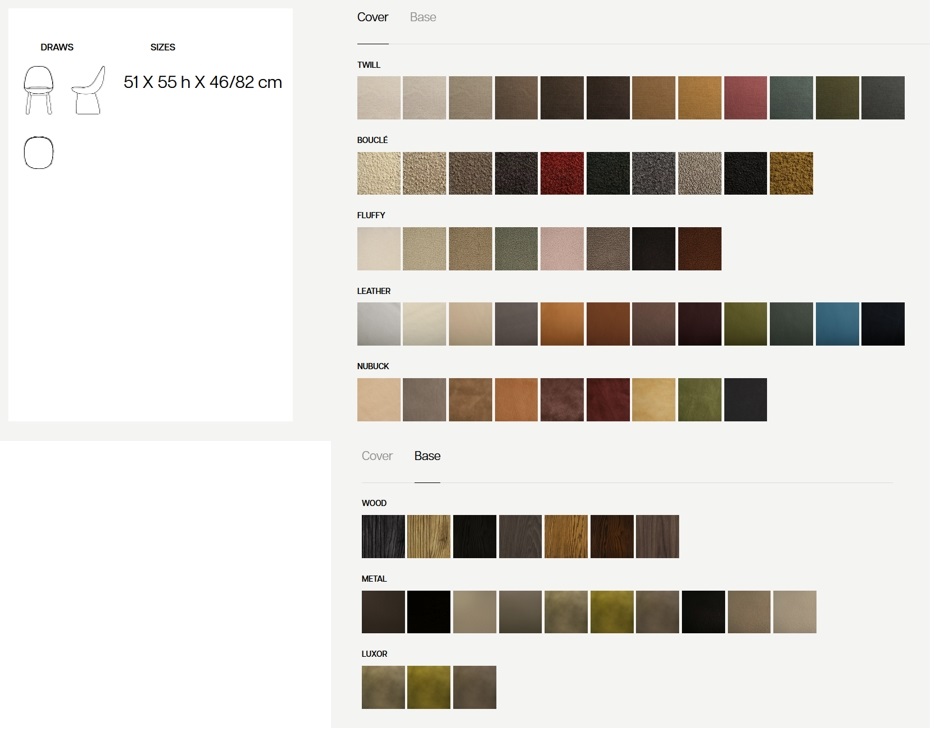Select the mustard yellow Bouclé swatch
Screen dimensions: 938x738
click(791, 173)
